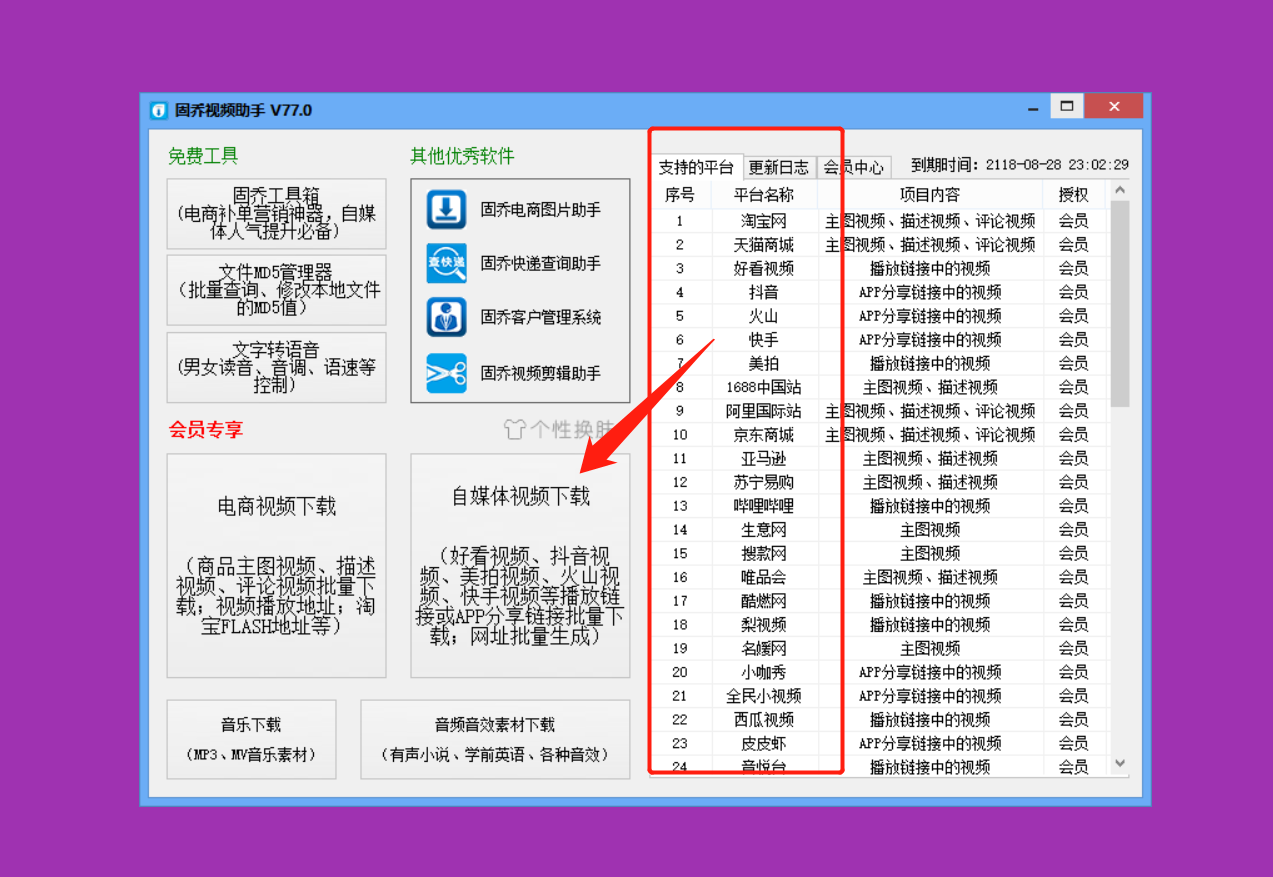Select the 生意网 row
This screenshot has height=877, width=1273.
pyautogui.click(x=879, y=530)
